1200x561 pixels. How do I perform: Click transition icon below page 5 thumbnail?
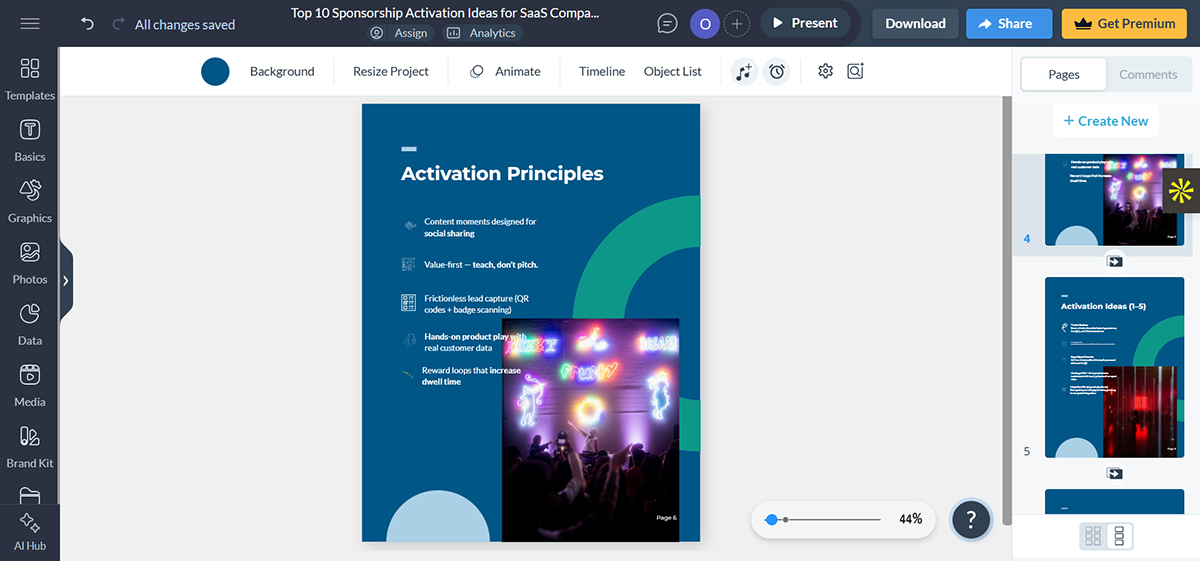tap(1115, 473)
